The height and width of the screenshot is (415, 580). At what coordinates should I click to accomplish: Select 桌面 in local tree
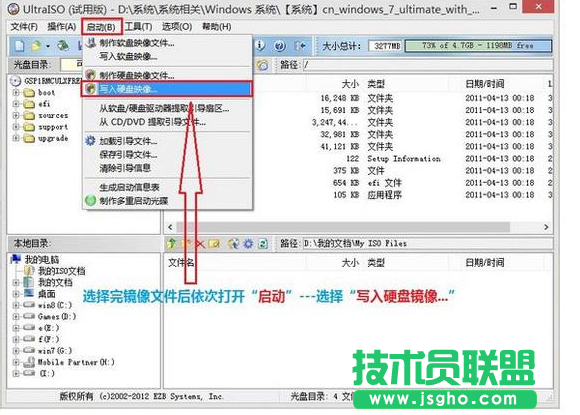click(x=47, y=294)
